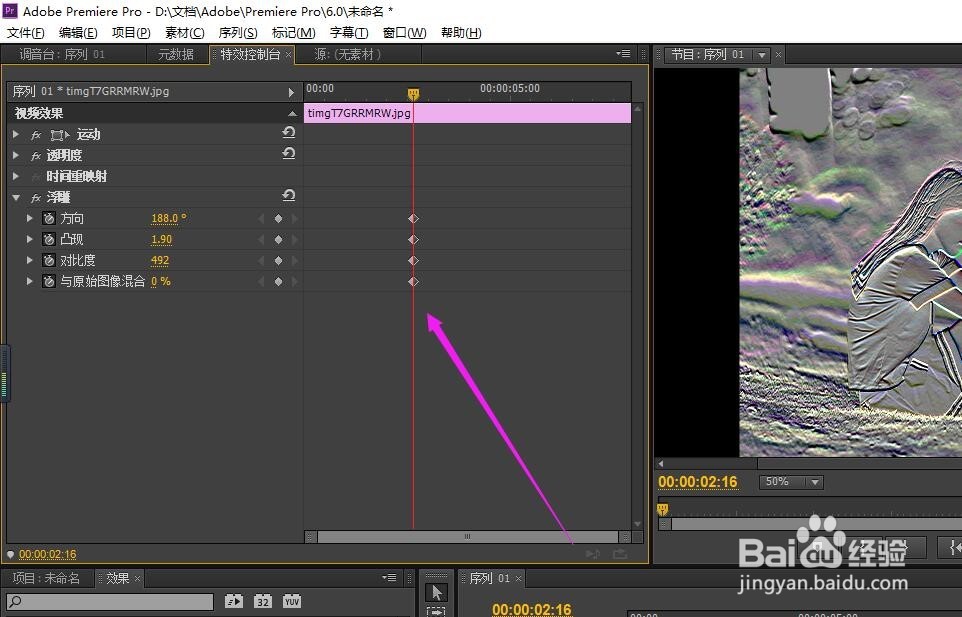Toggle the fx switch for 透明度 effect
Screen dimensions: 962x617
tap(36, 156)
